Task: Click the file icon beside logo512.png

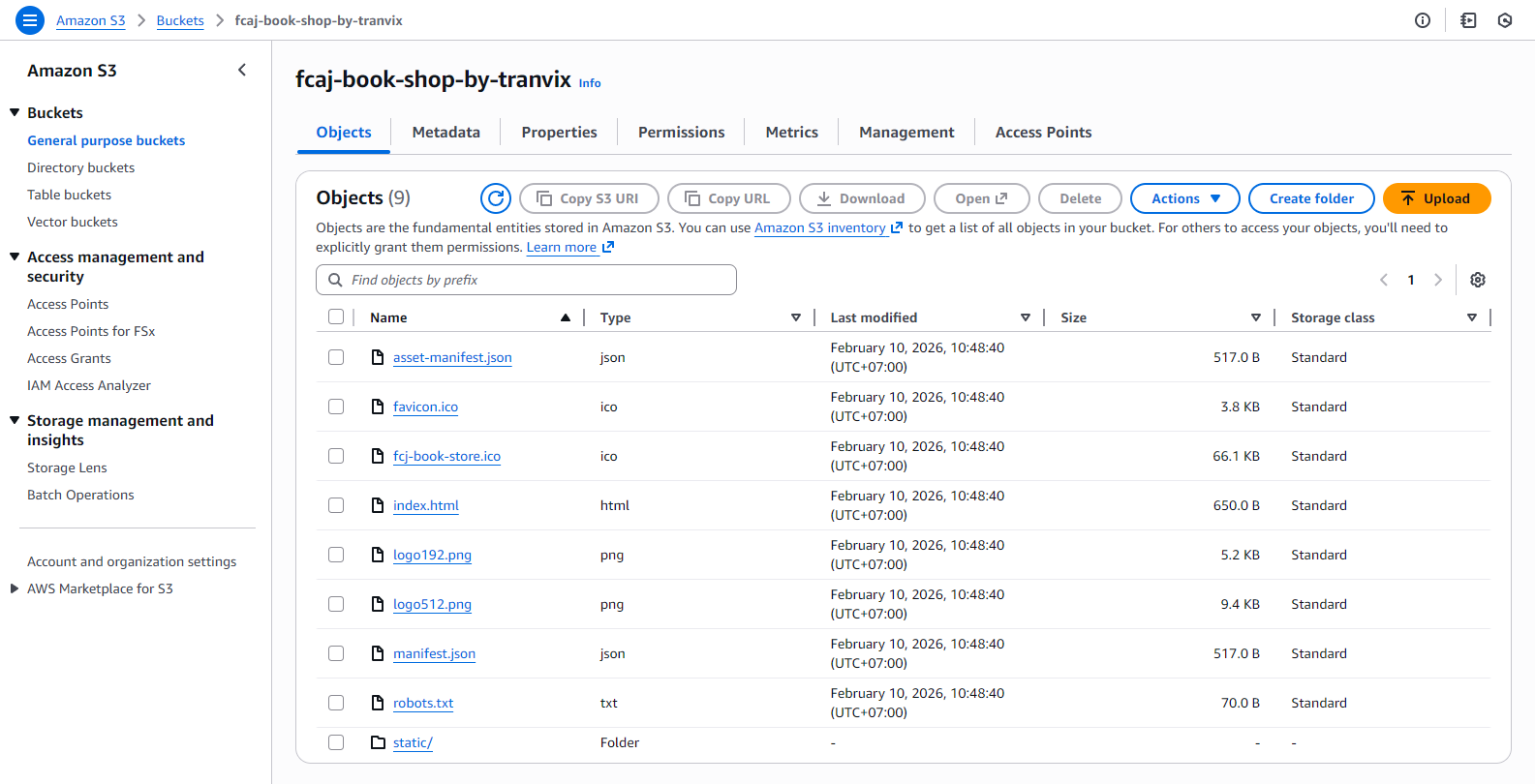Action: pos(378,604)
